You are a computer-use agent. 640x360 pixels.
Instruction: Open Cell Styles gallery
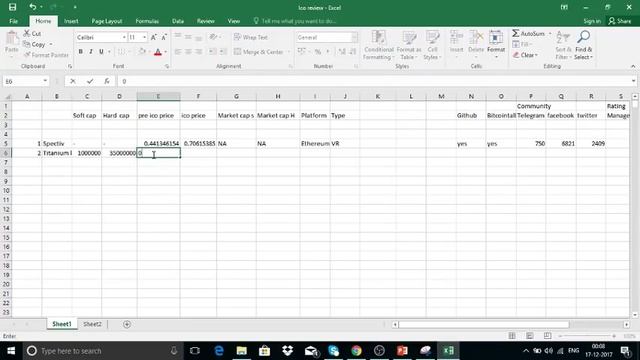432,45
